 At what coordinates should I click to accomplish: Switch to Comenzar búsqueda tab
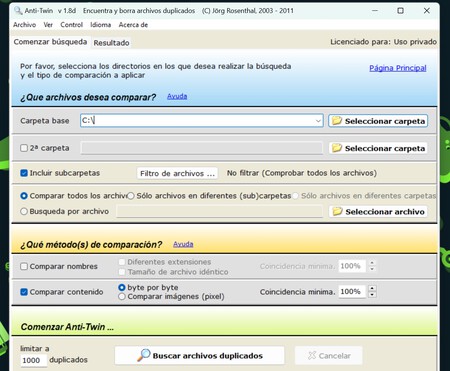[50, 42]
